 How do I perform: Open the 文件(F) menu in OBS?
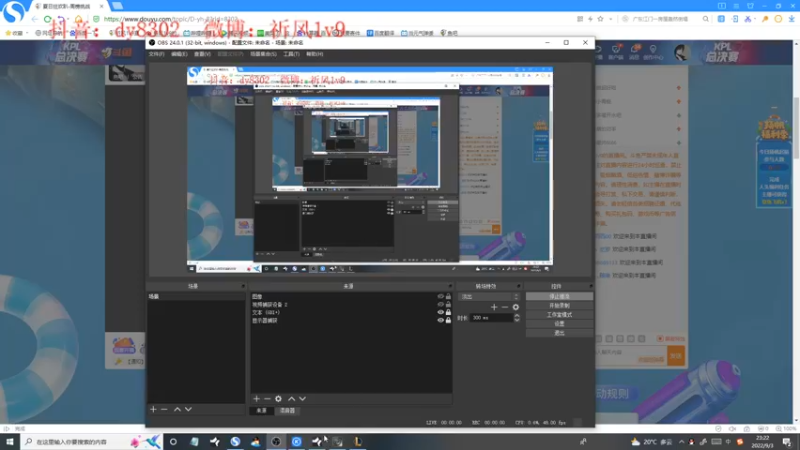[x=157, y=54]
